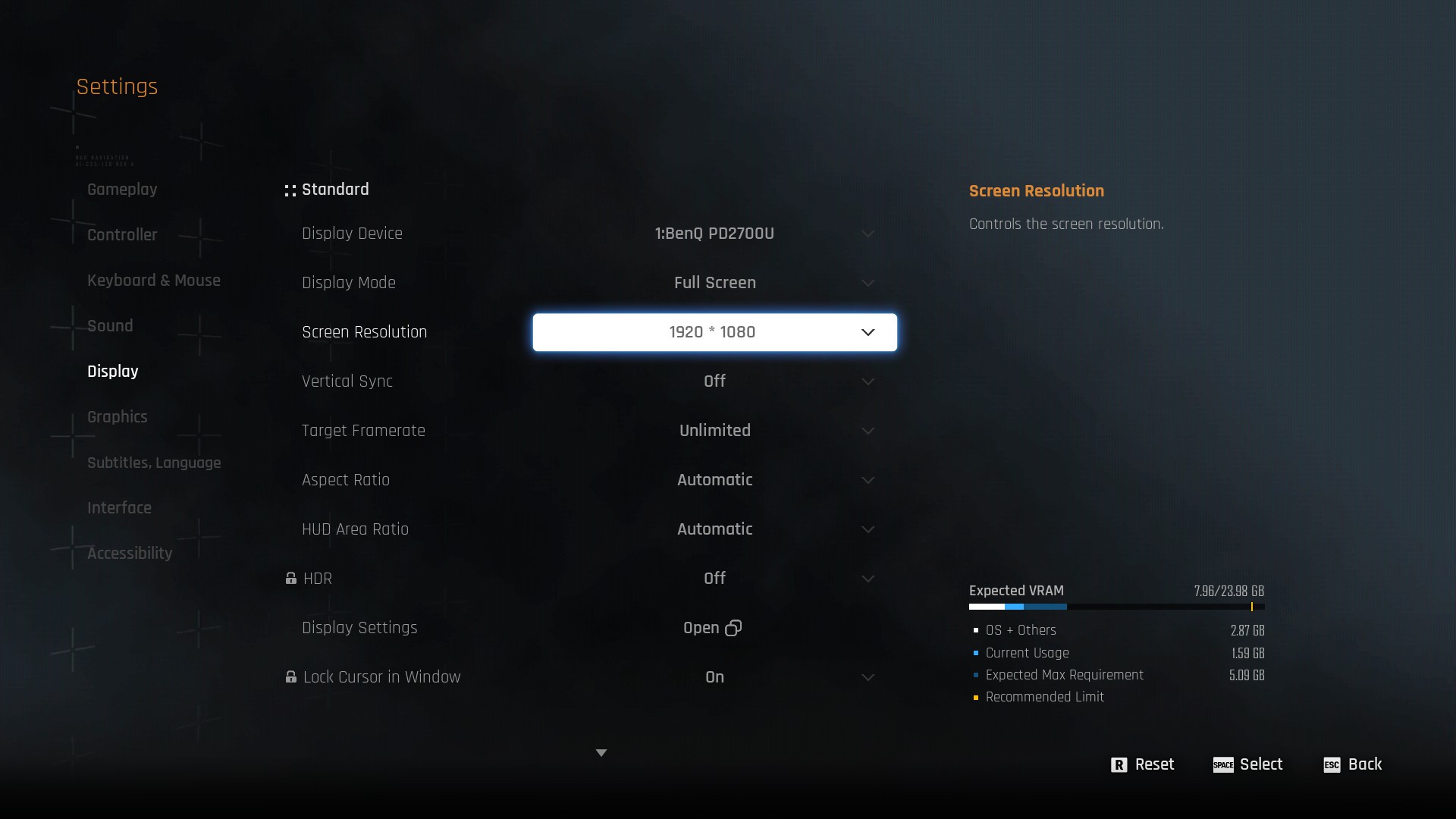
Task: Click the lock icon beside HDR
Action: [x=290, y=579]
